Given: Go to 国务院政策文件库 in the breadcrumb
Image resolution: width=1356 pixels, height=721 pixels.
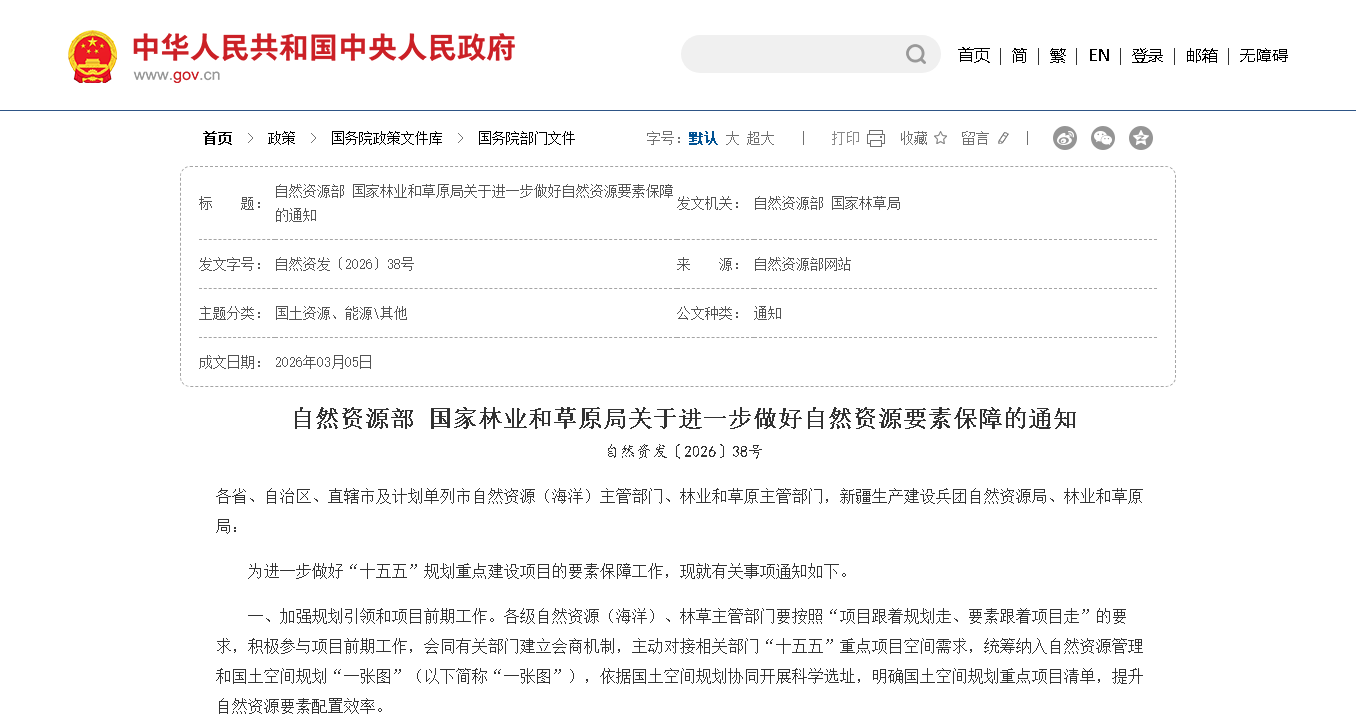Looking at the screenshot, I should point(386,138).
